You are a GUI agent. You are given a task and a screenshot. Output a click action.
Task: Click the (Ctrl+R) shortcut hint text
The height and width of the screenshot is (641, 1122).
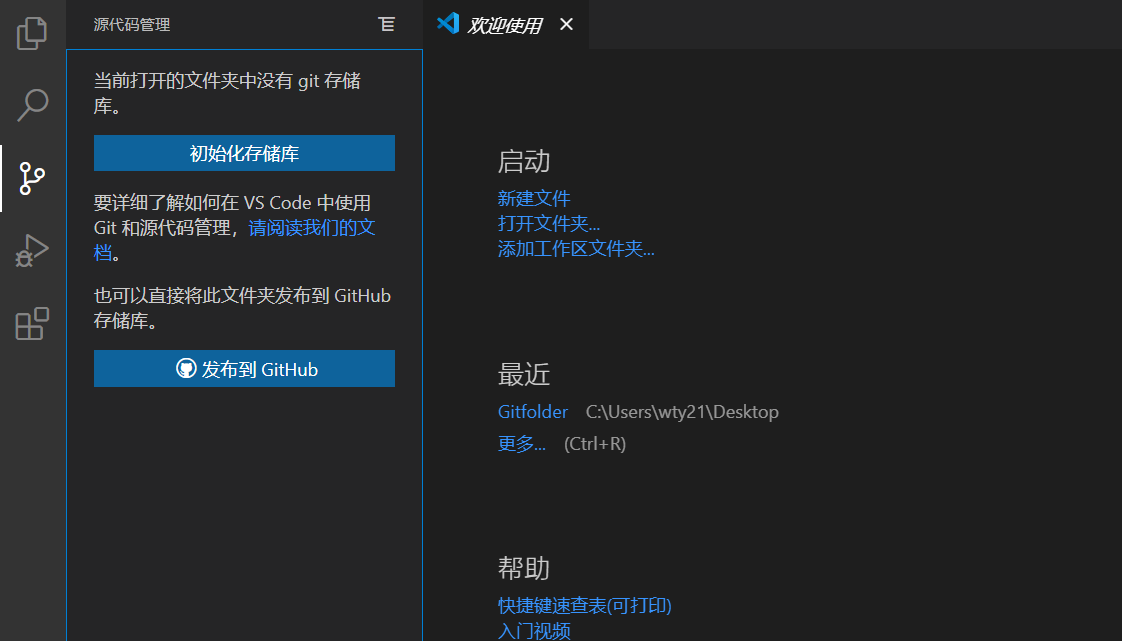[595, 444]
